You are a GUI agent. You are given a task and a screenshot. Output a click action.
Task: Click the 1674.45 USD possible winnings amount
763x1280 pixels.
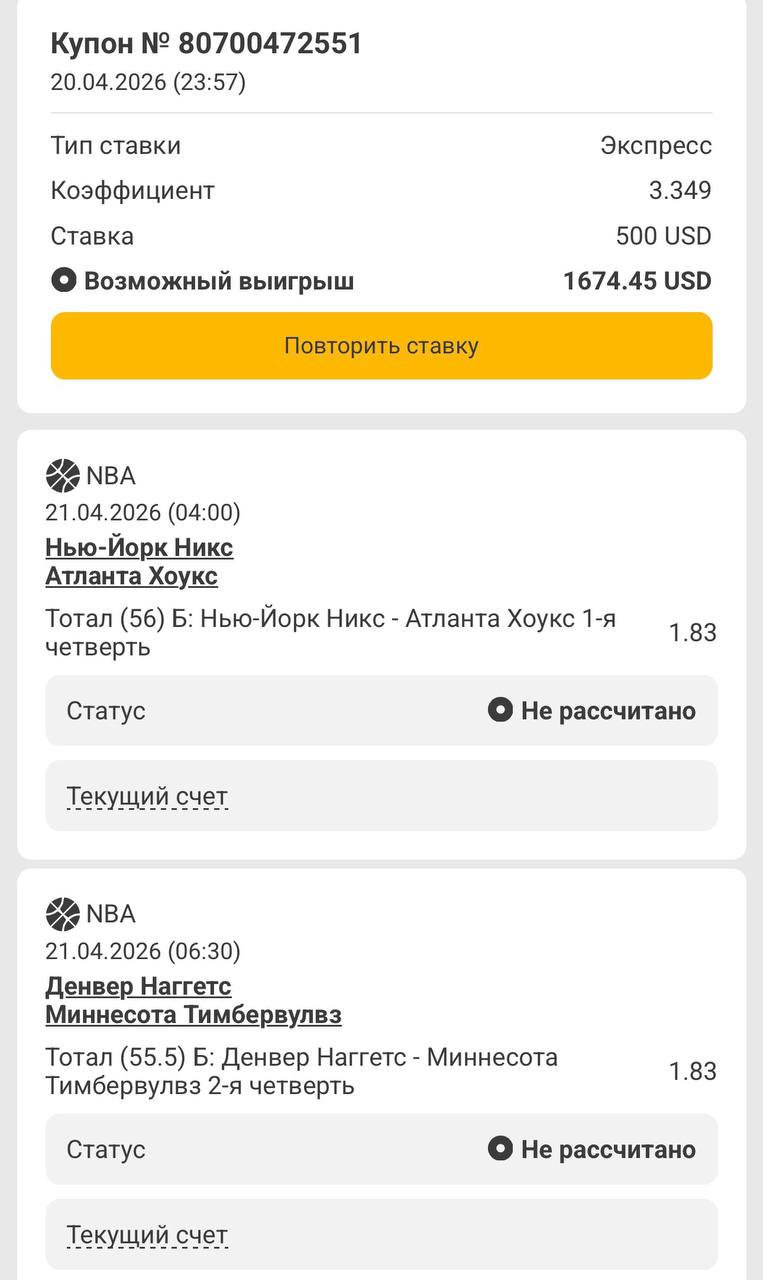coord(637,281)
